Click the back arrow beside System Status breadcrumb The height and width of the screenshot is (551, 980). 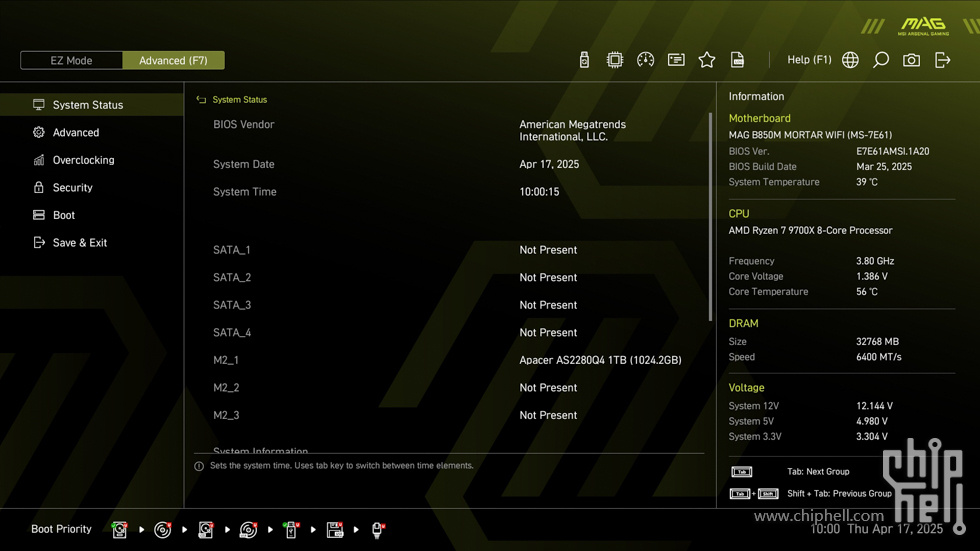click(201, 100)
